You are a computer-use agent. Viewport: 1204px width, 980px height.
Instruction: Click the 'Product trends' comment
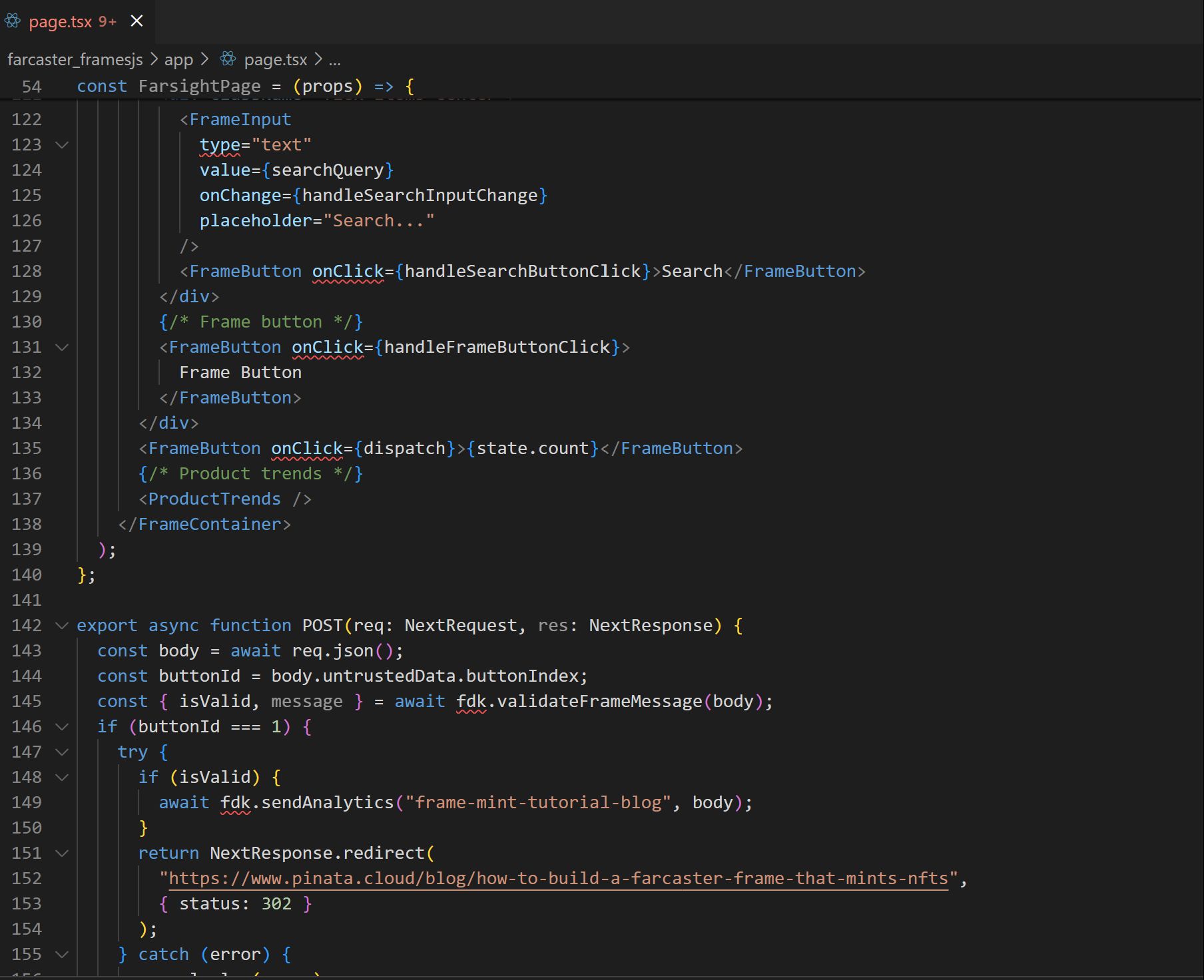pyautogui.click(x=250, y=473)
